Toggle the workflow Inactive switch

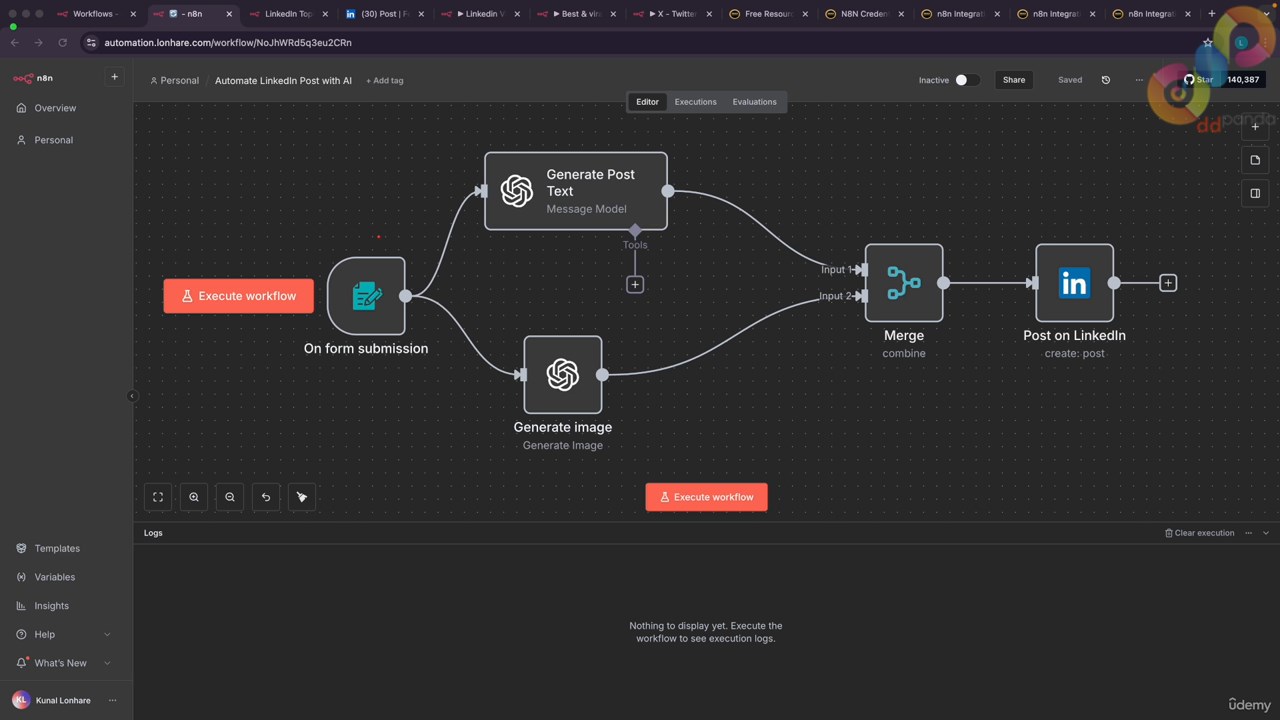pyautogui.click(x=967, y=80)
